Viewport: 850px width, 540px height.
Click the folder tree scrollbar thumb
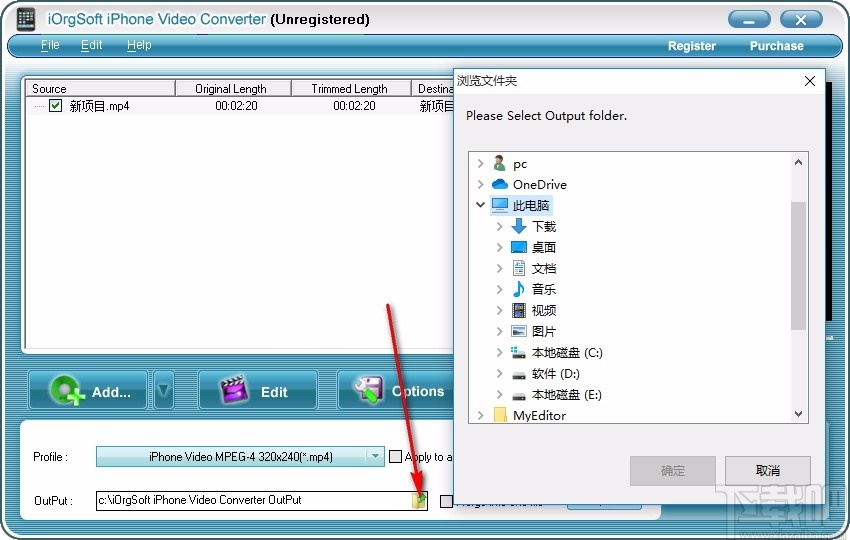798,266
